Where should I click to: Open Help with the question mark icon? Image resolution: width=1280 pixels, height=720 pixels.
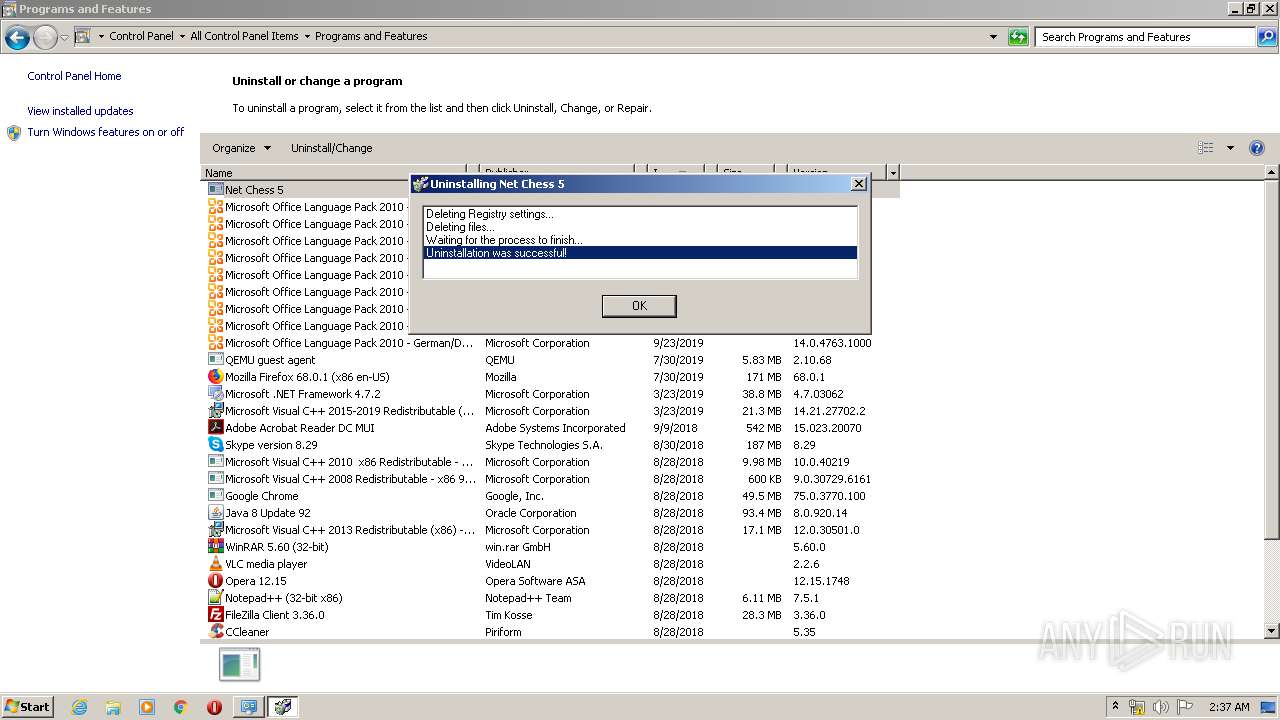click(x=1257, y=148)
